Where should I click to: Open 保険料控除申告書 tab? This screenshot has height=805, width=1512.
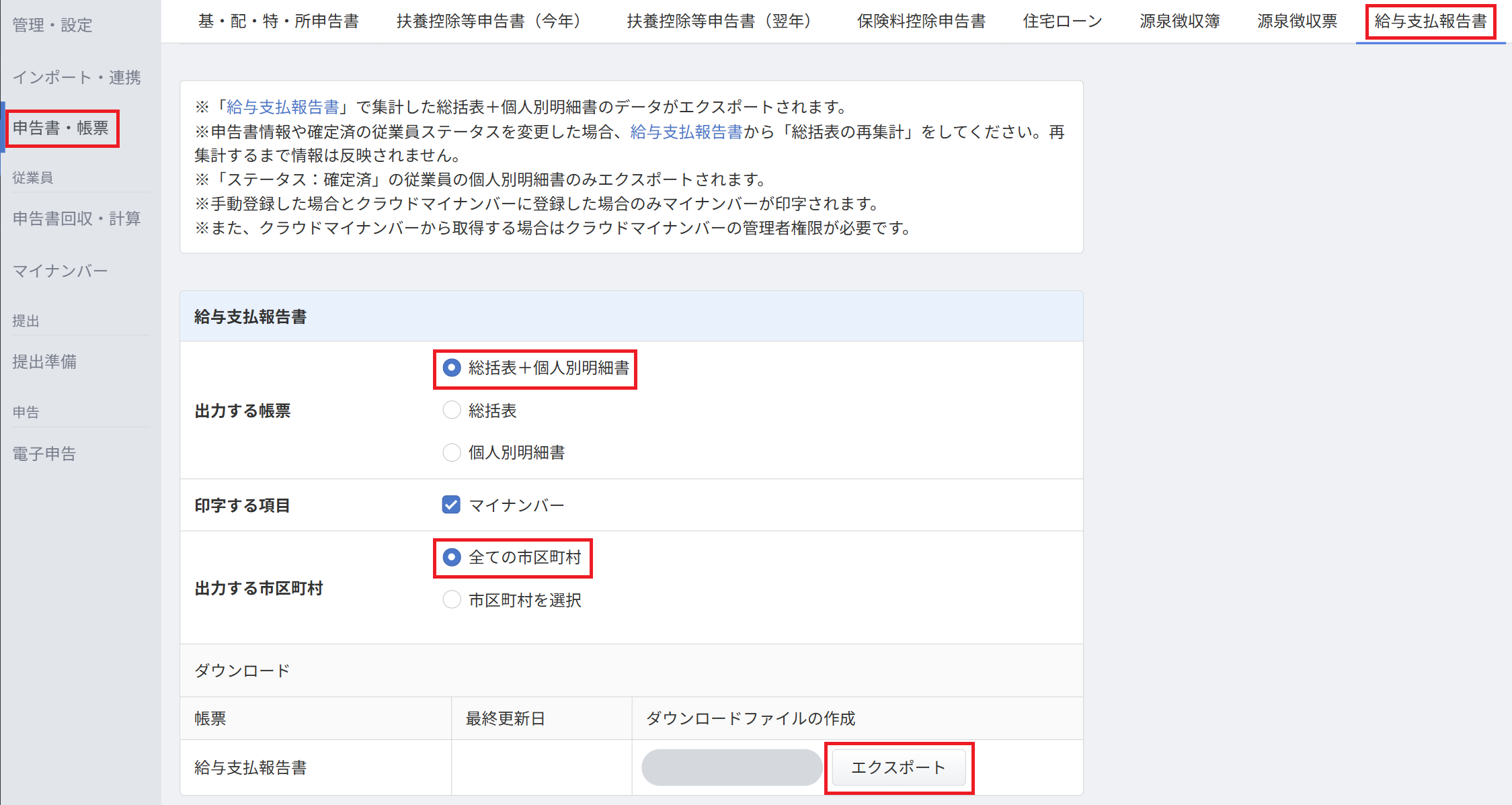(920, 22)
